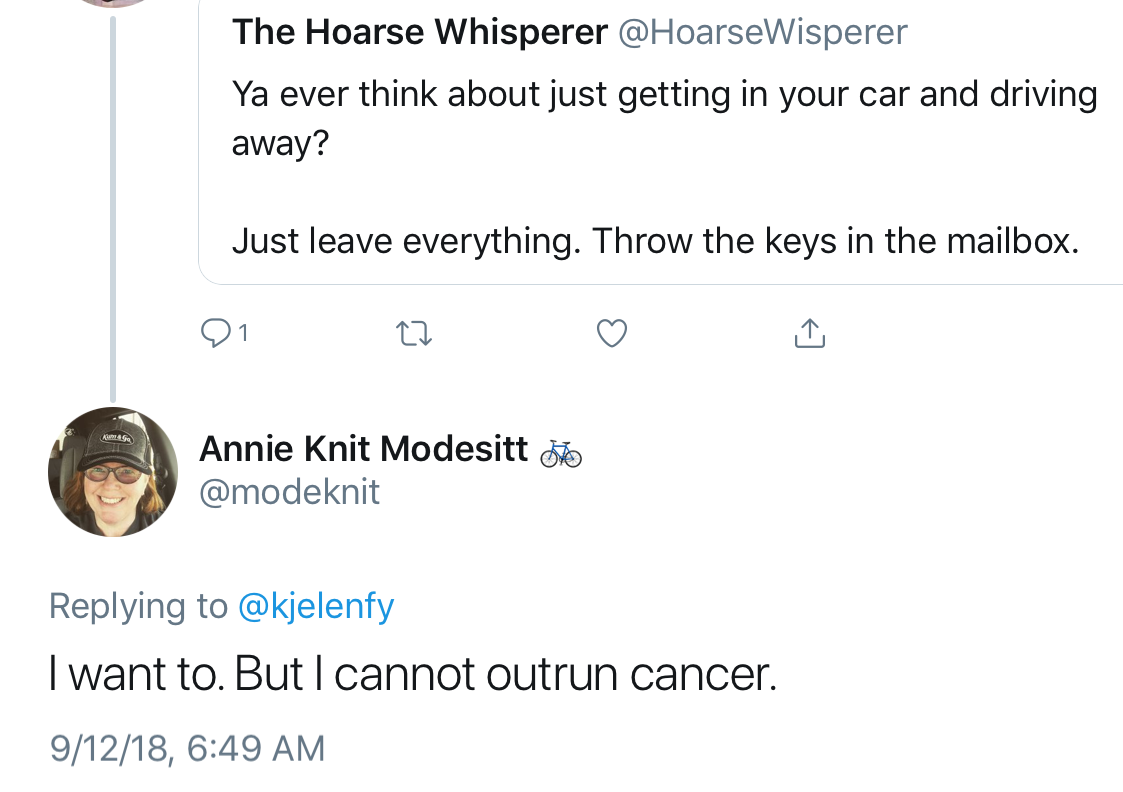Tap the "Replying to" label
The image size is (1123, 792).
(138, 607)
